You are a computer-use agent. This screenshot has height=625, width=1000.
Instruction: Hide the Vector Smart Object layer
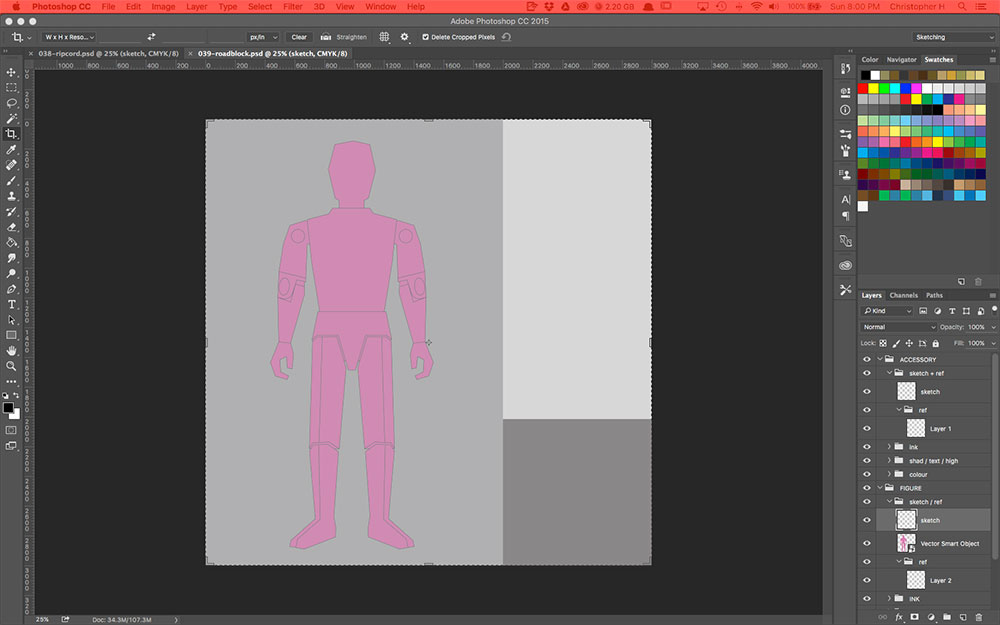(867, 543)
